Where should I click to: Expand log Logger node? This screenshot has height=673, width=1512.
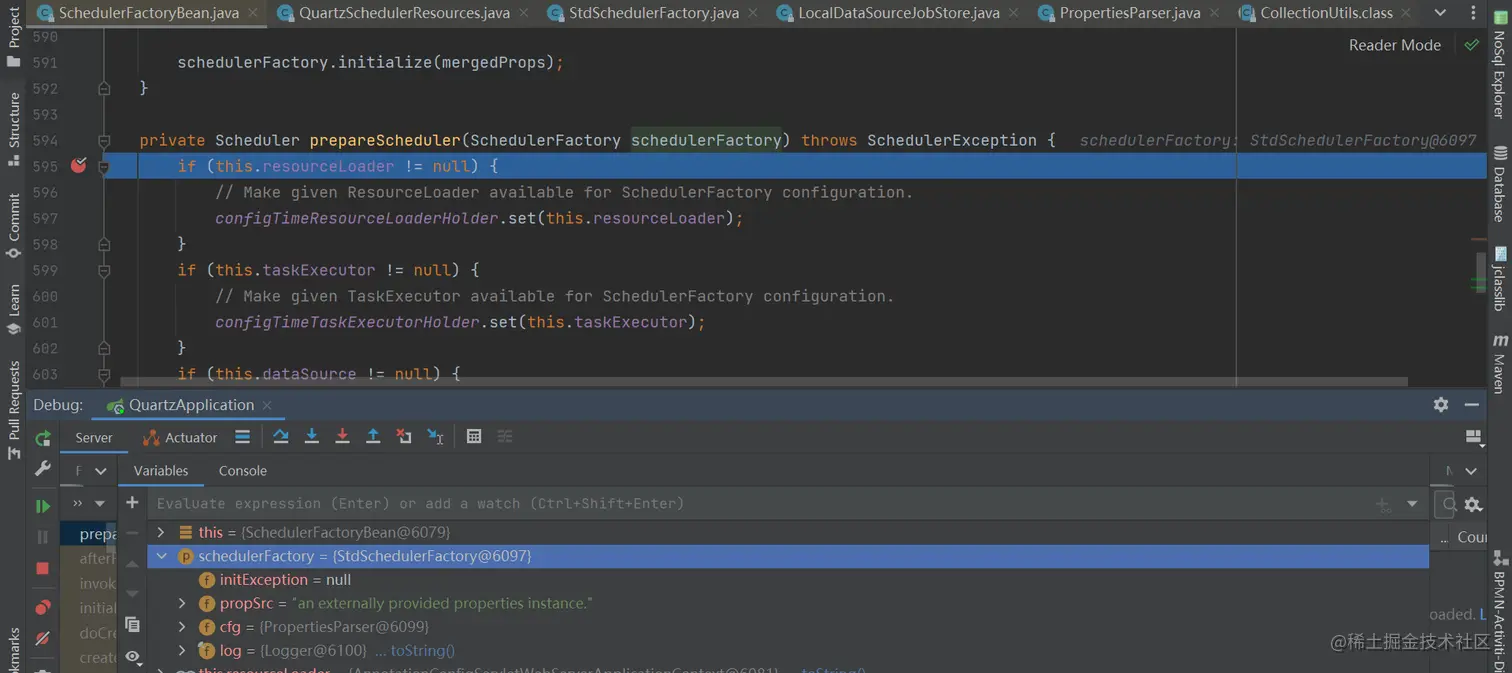(182, 650)
